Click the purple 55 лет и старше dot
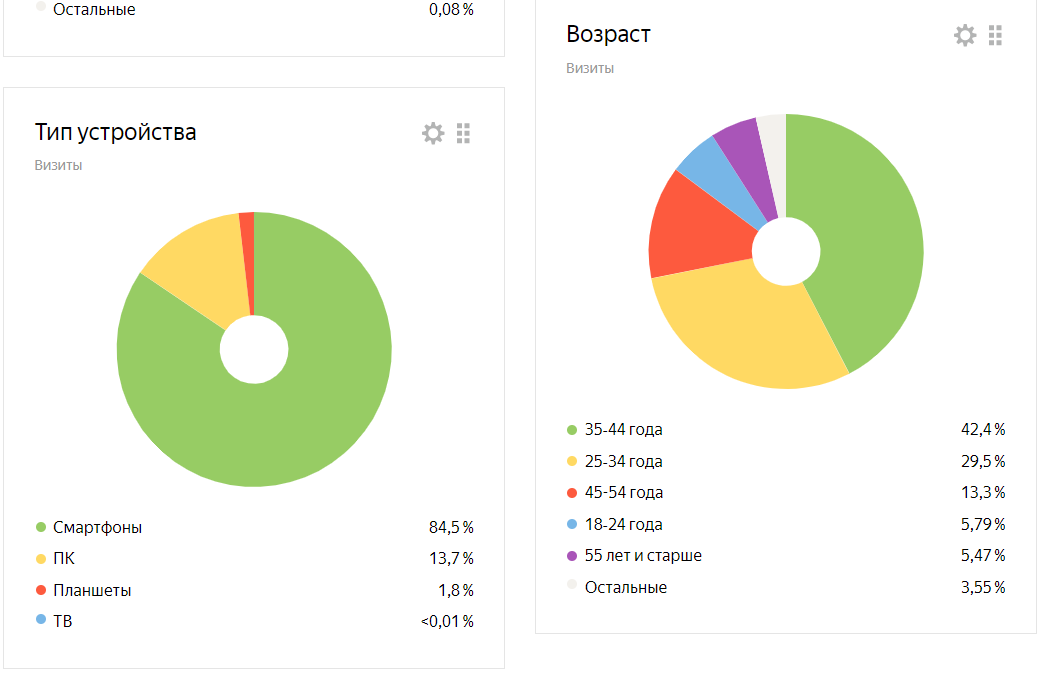 572,555
